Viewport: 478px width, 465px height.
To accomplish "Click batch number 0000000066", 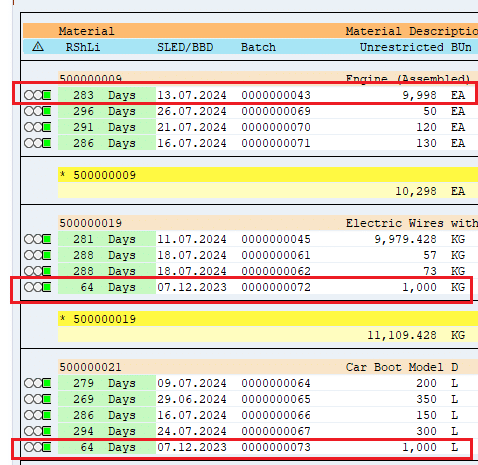I will click(x=276, y=415).
